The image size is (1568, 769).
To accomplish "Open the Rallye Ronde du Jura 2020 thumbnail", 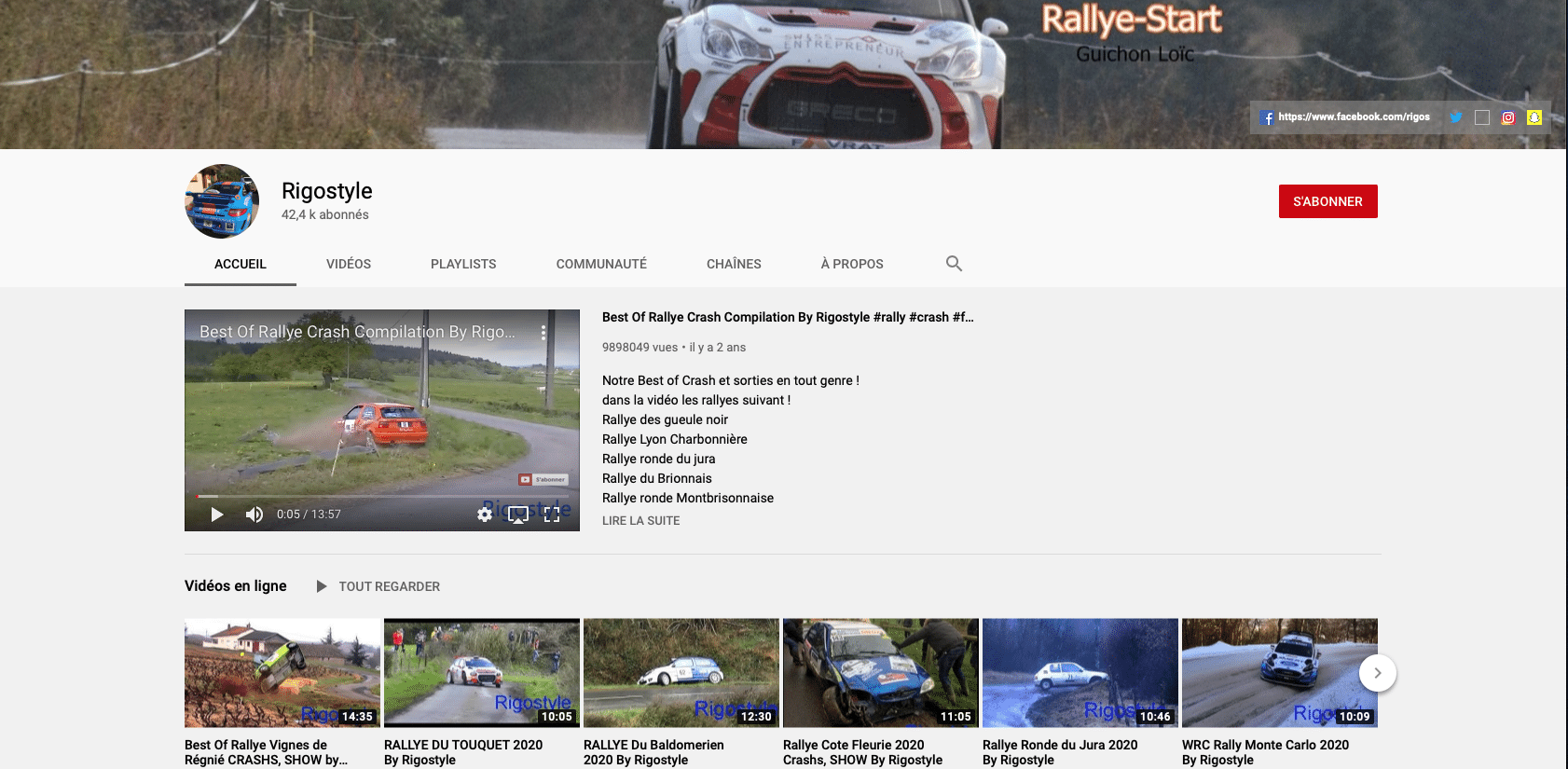I will 1080,673.
